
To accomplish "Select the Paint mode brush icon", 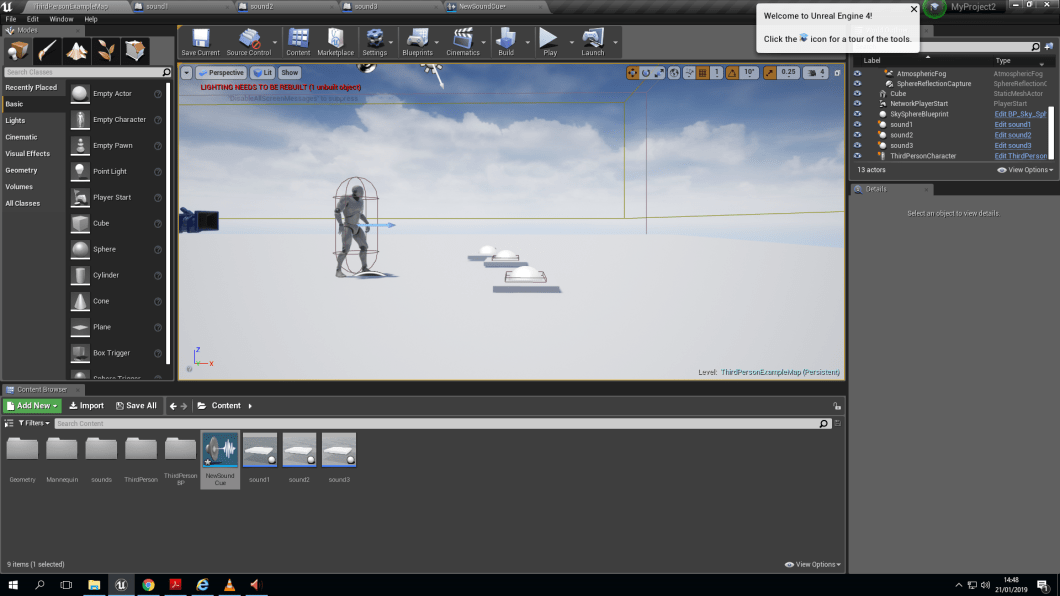I will 47,51.
